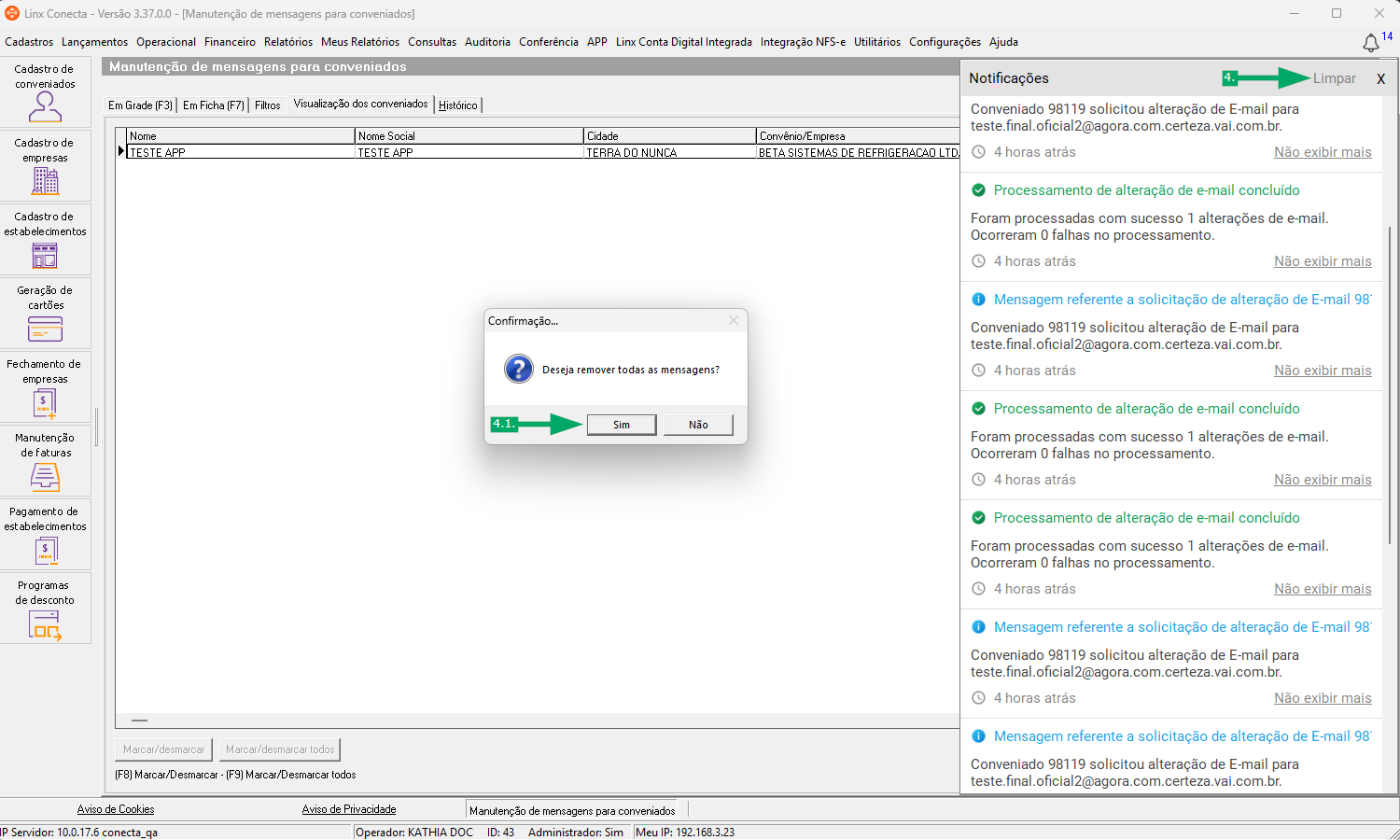Clear all notifications with Limpar
1400x840 pixels.
coord(1334,78)
